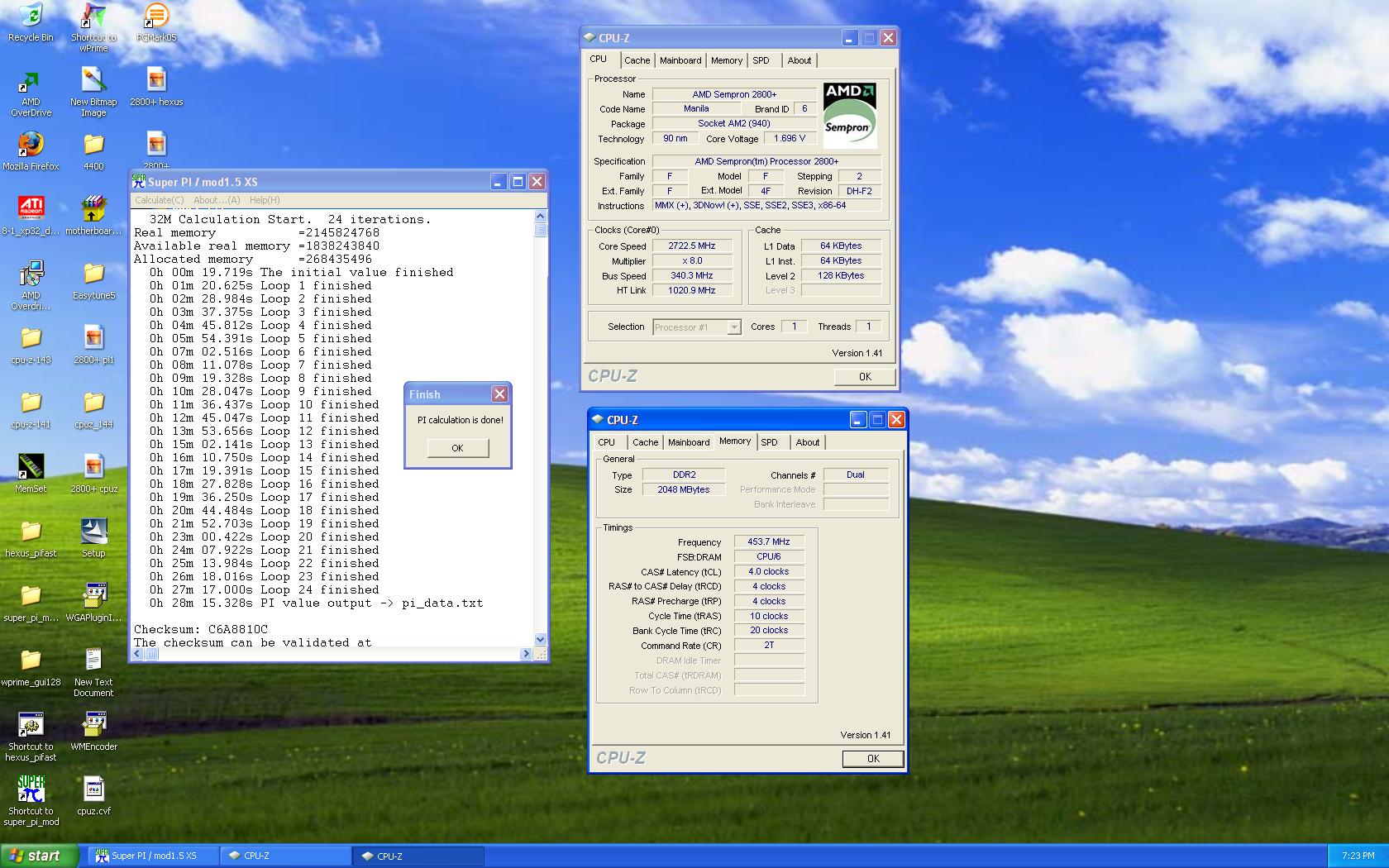Viewport: 1389px width, 868px height.
Task: Open About...(A) menu in Super PI
Action: coord(217,200)
